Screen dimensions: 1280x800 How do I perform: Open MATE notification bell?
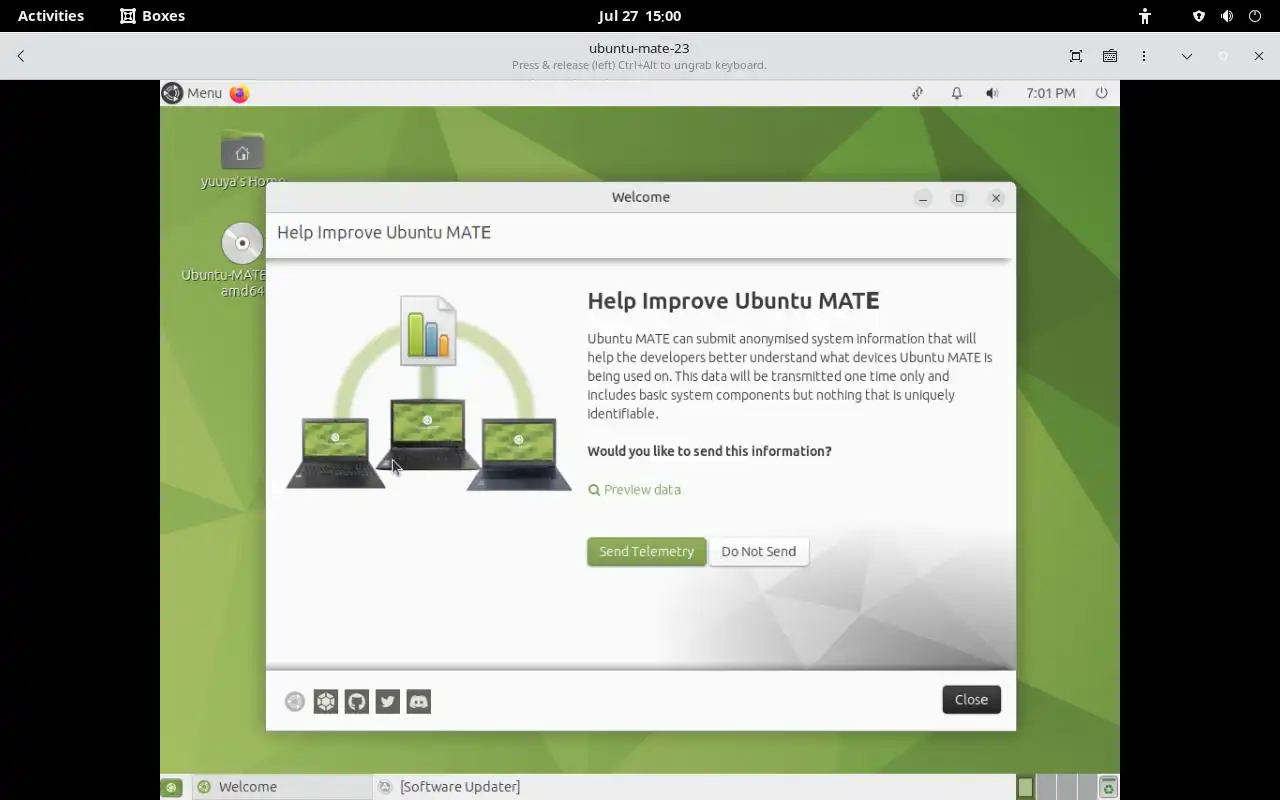click(x=957, y=93)
